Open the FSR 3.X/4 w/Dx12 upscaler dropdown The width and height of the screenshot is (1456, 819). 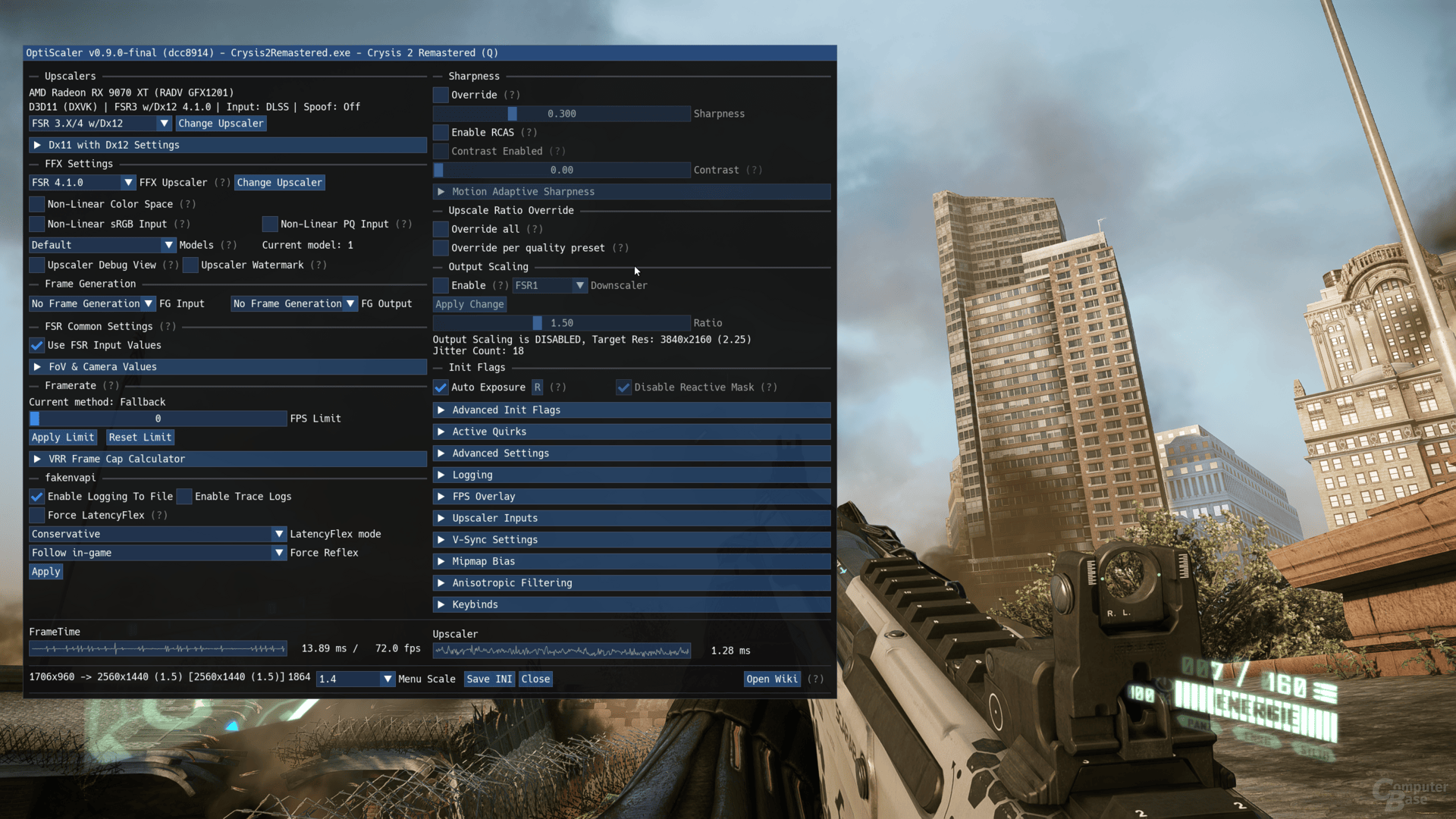point(100,124)
